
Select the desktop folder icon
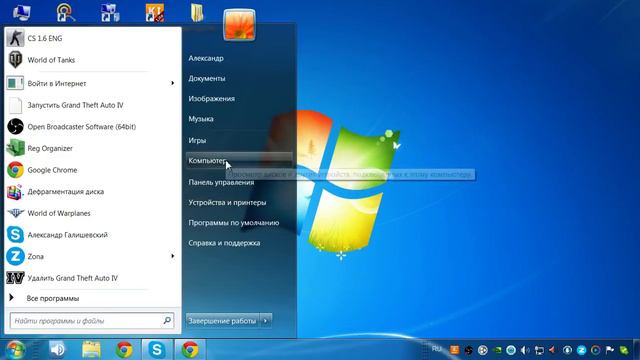point(197,12)
